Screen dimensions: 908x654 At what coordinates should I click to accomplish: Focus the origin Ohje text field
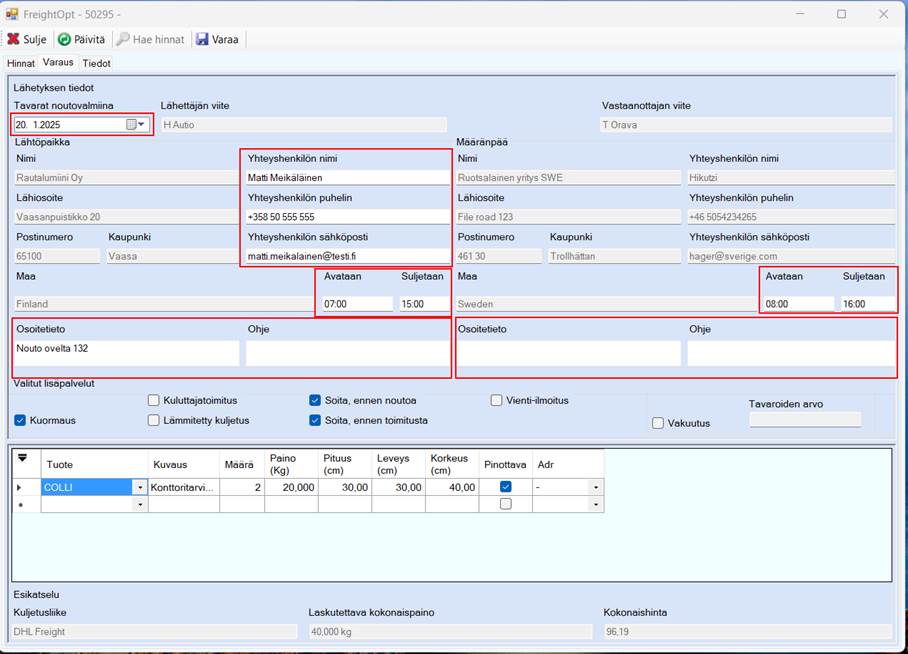tap(347, 353)
